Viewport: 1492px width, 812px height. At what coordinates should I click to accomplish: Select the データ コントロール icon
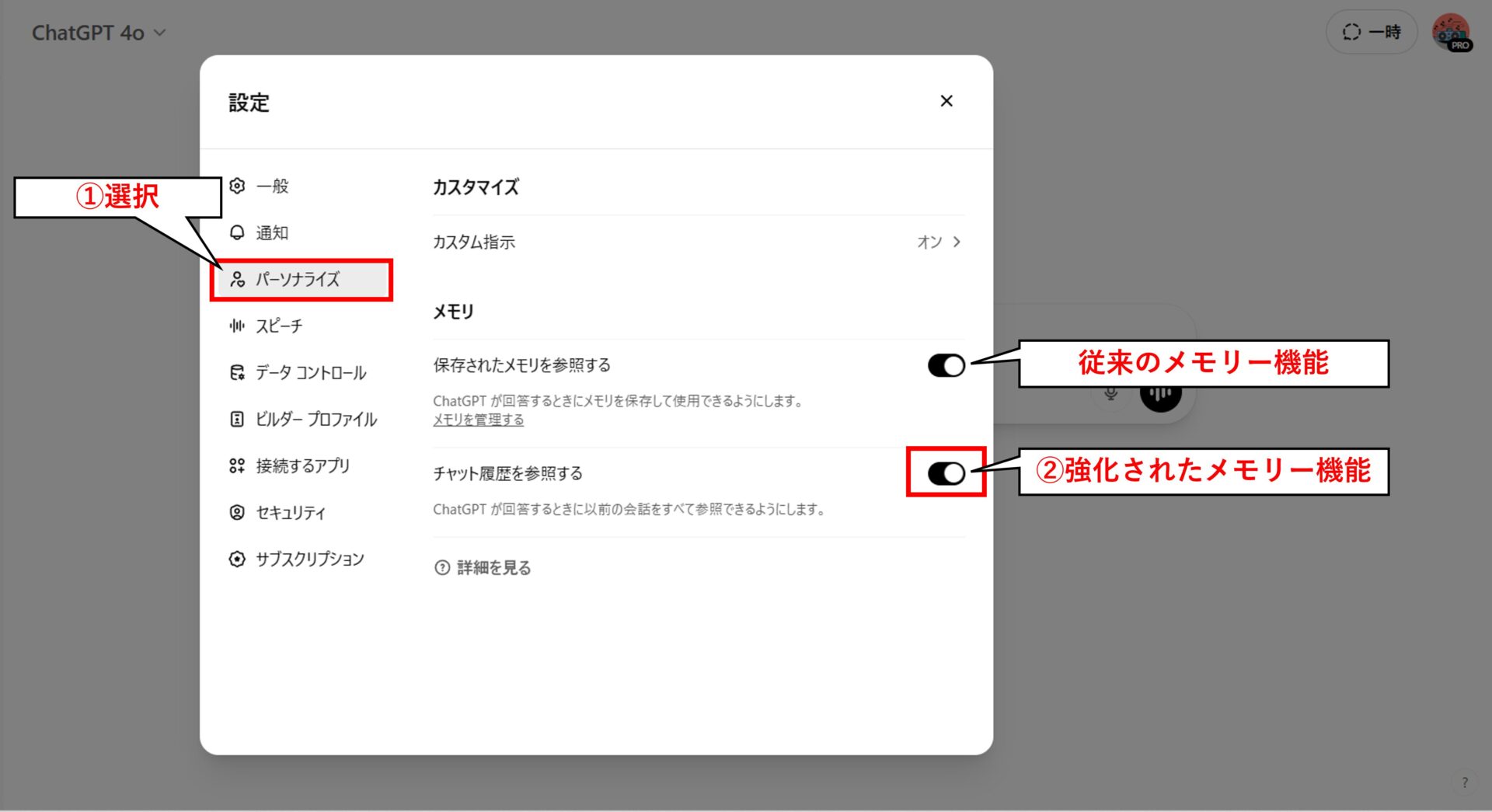237,372
